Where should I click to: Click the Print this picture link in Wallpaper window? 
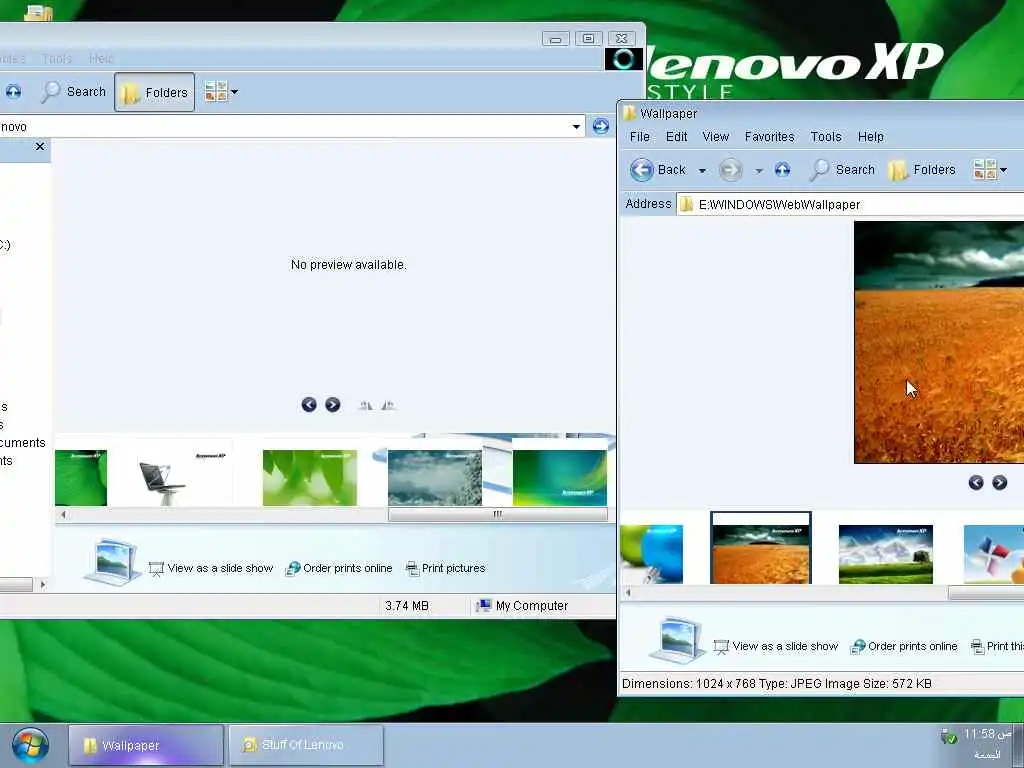(x=997, y=647)
